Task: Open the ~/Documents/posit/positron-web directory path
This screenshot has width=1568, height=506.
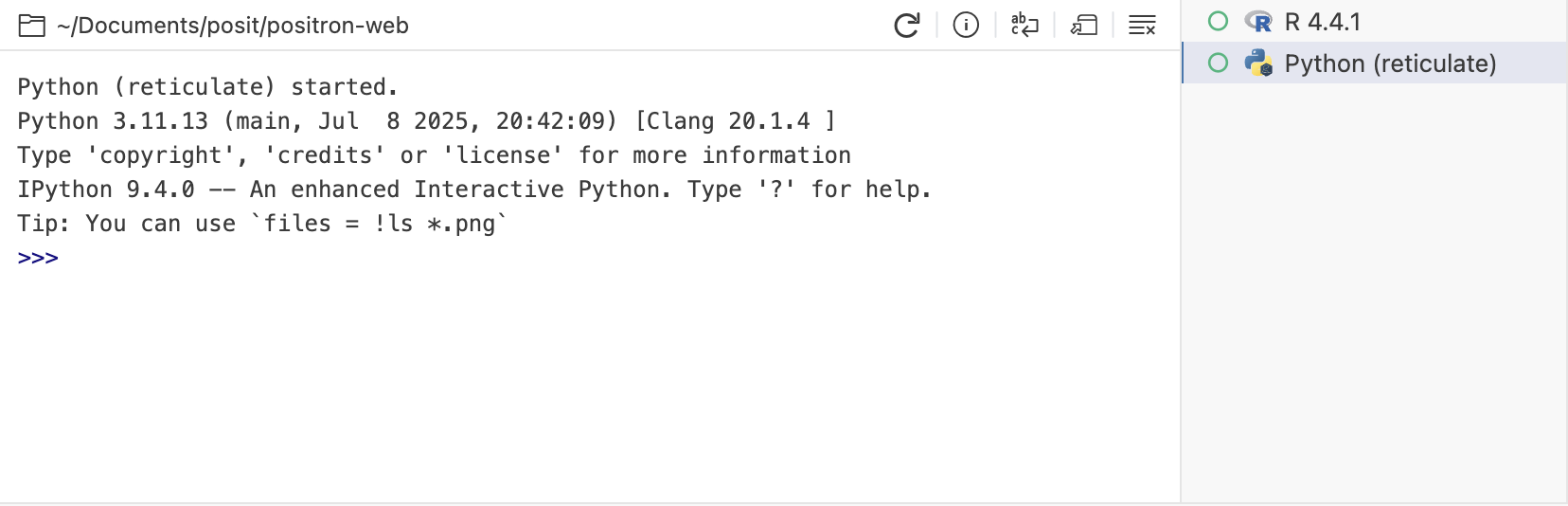Action: [233, 26]
